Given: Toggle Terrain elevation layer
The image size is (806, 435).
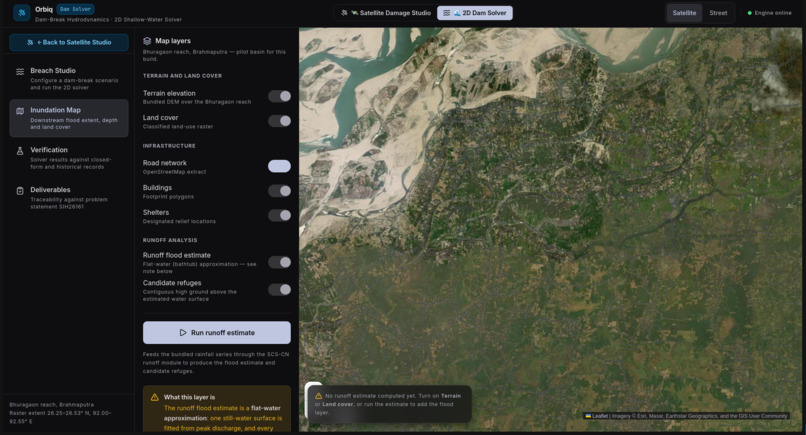Looking at the screenshot, I should 279,96.
